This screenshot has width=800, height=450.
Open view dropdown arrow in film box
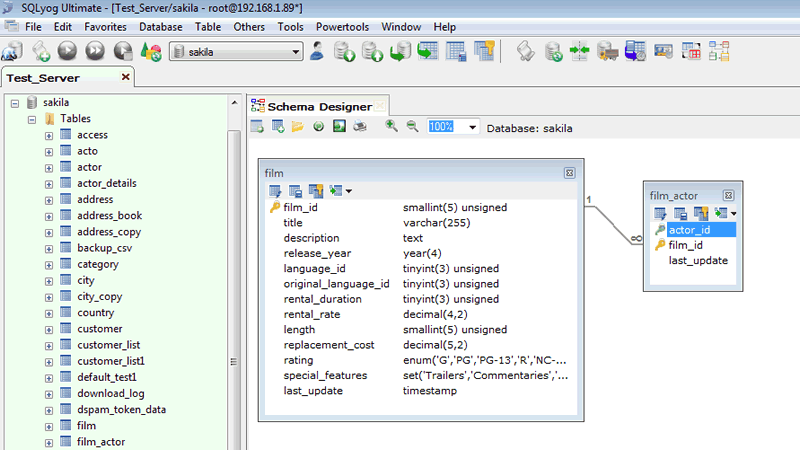(x=348, y=191)
